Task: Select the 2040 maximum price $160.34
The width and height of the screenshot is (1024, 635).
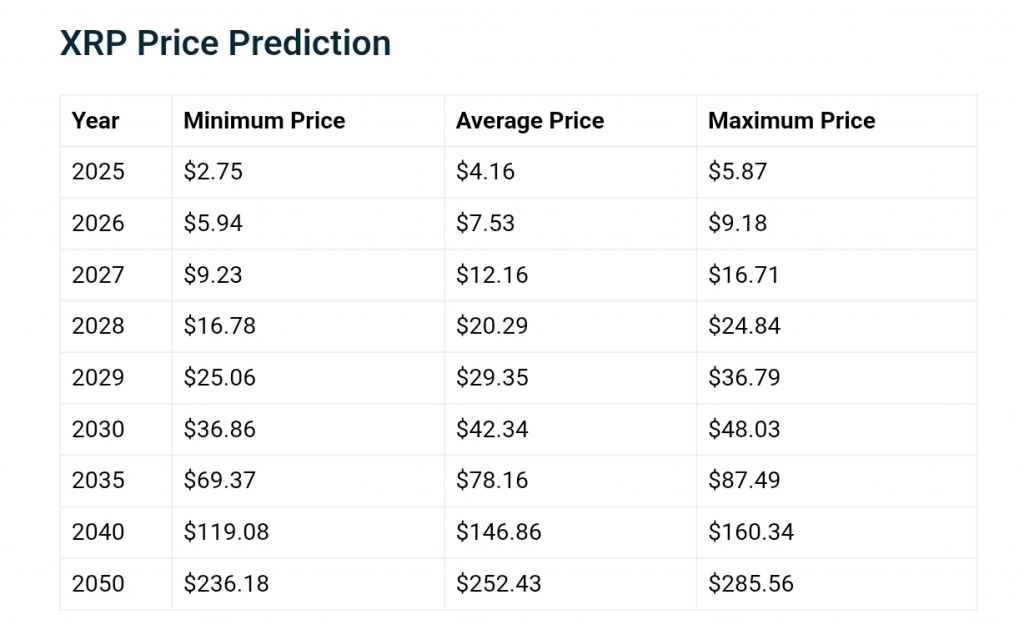Action: tap(751, 532)
